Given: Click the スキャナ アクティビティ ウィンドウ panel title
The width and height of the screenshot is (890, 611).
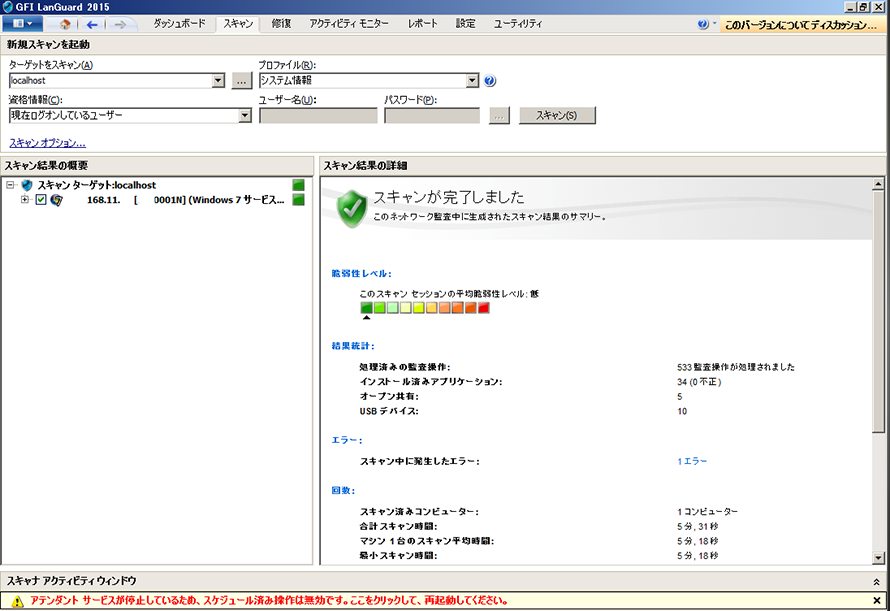Looking at the screenshot, I should [x=72, y=581].
